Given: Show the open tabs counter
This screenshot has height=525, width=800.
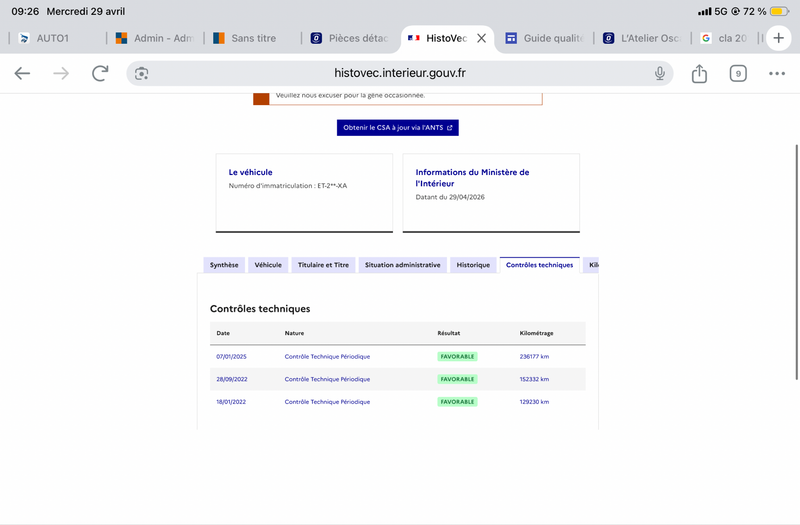Looking at the screenshot, I should click(x=738, y=73).
